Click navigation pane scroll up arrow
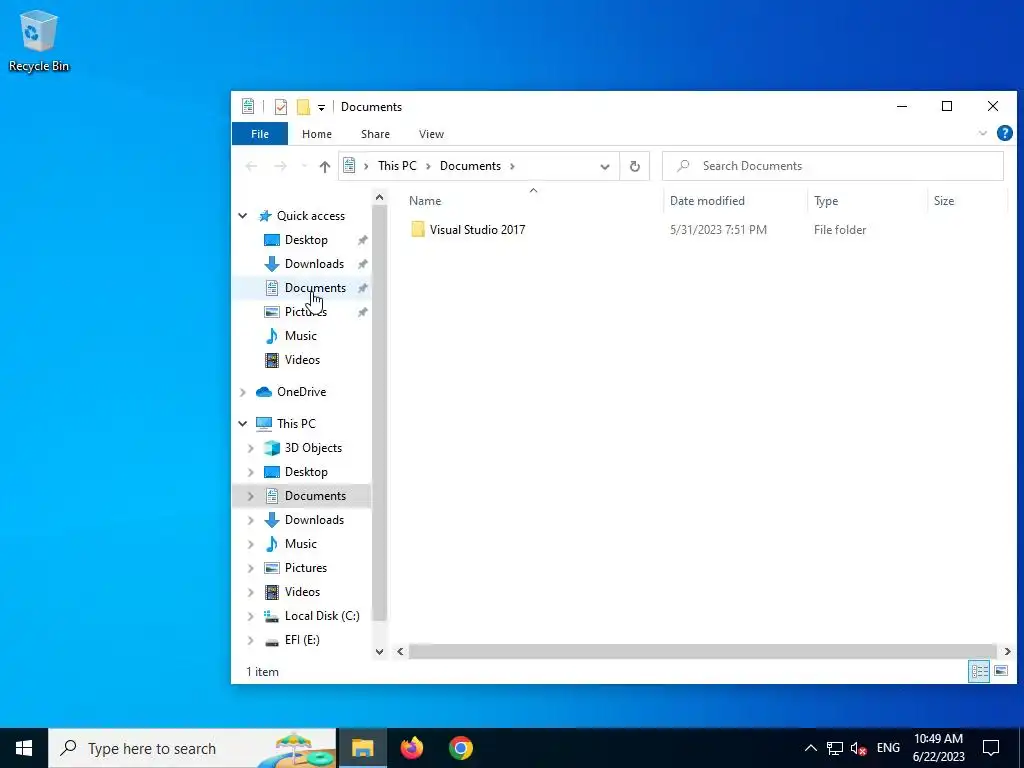The height and width of the screenshot is (768, 1024). 379,197
